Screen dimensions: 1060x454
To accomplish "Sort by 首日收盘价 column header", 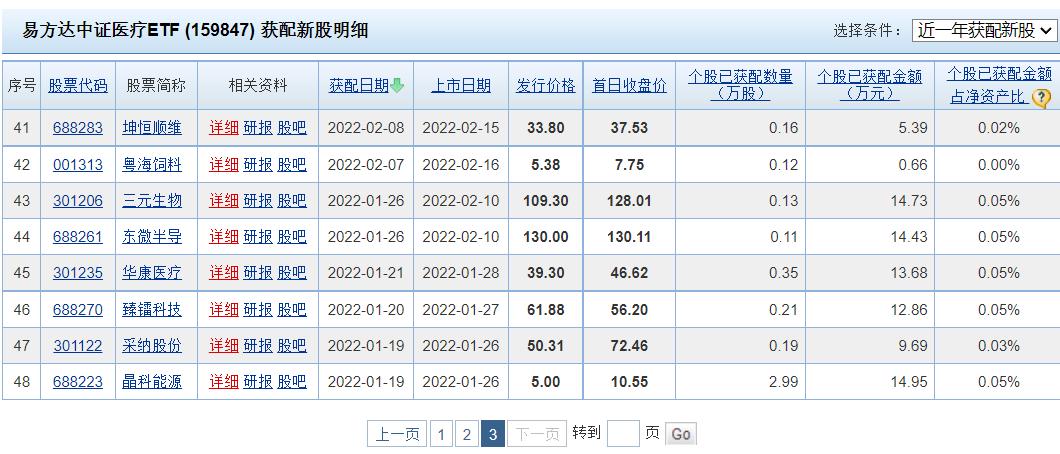I will 629,86.
